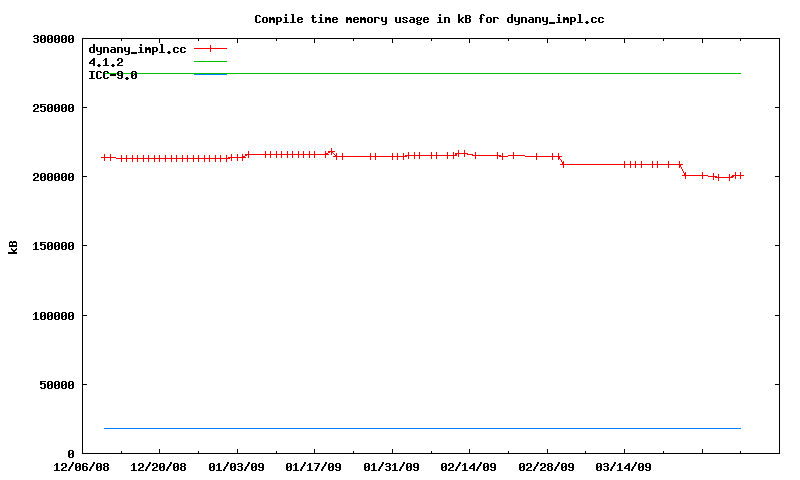The image size is (800, 480).
Task: Click the ICC-9.0 legend entry text
Action: 113,75
